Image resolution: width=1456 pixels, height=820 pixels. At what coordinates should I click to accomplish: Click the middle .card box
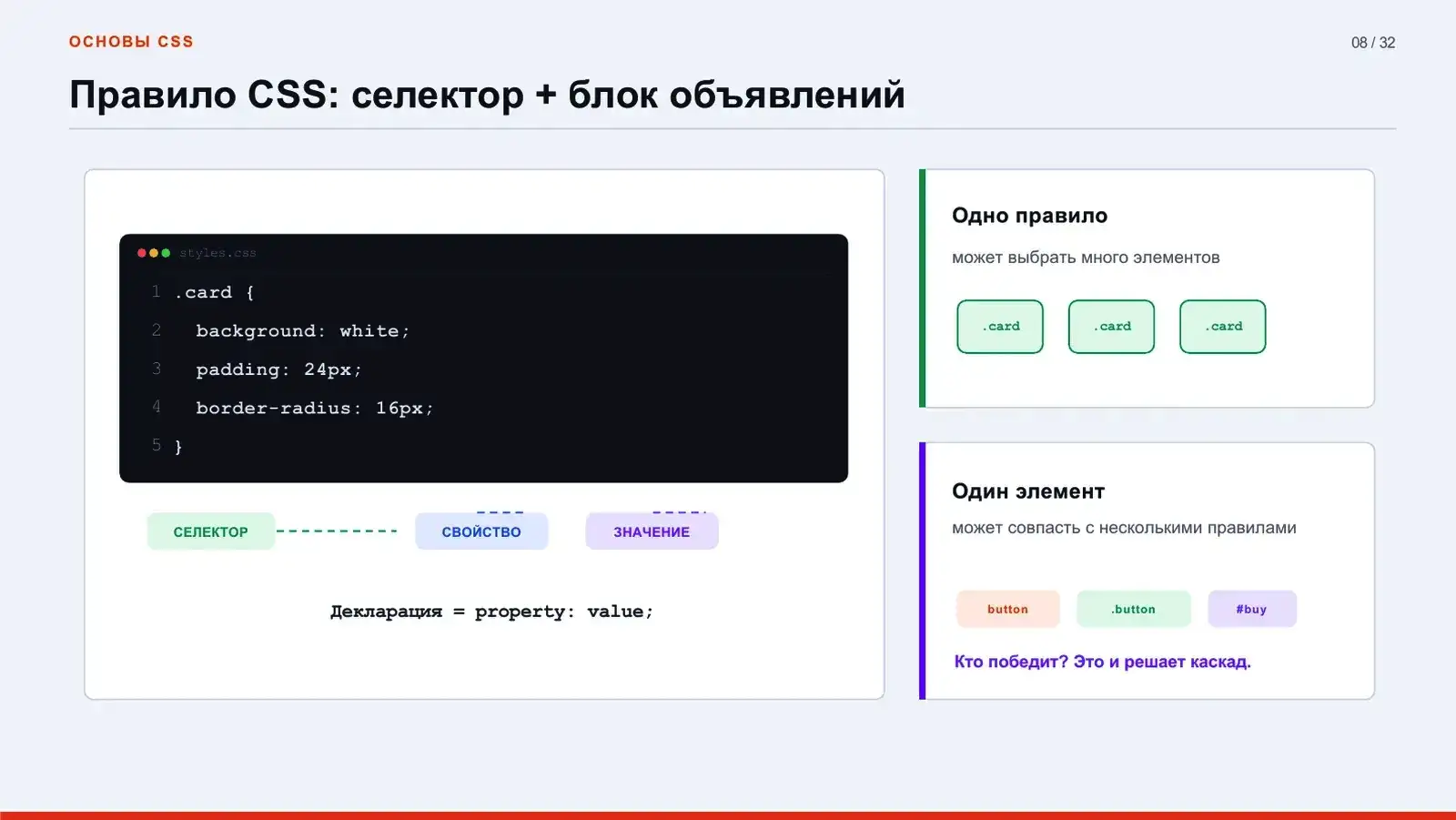point(1111,327)
